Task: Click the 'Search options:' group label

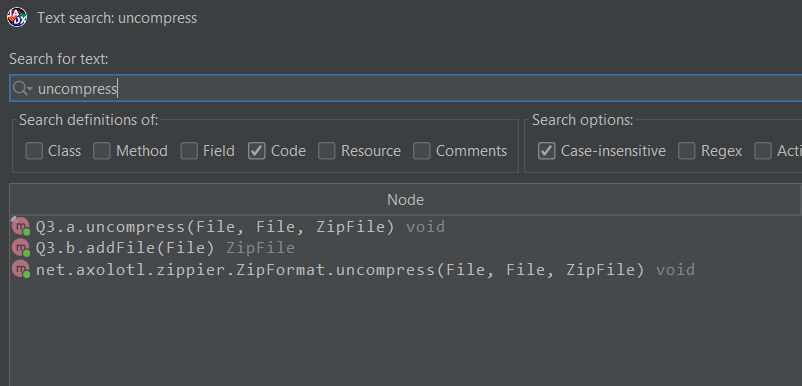Action: click(583, 120)
